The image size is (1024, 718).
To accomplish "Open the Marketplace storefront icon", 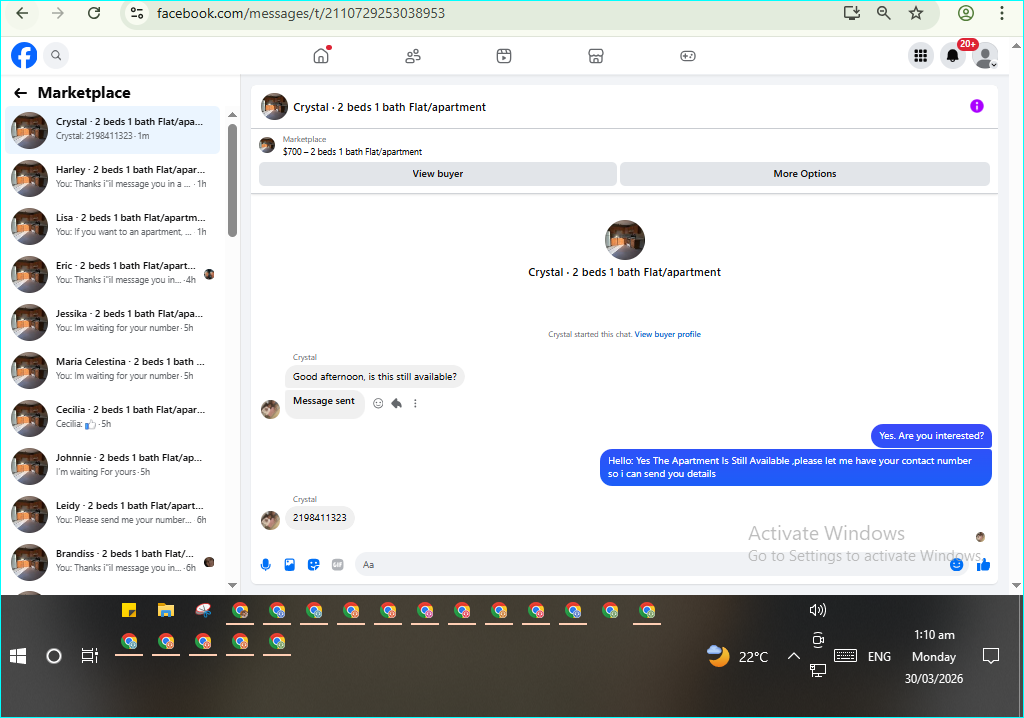I will pos(596,56).
